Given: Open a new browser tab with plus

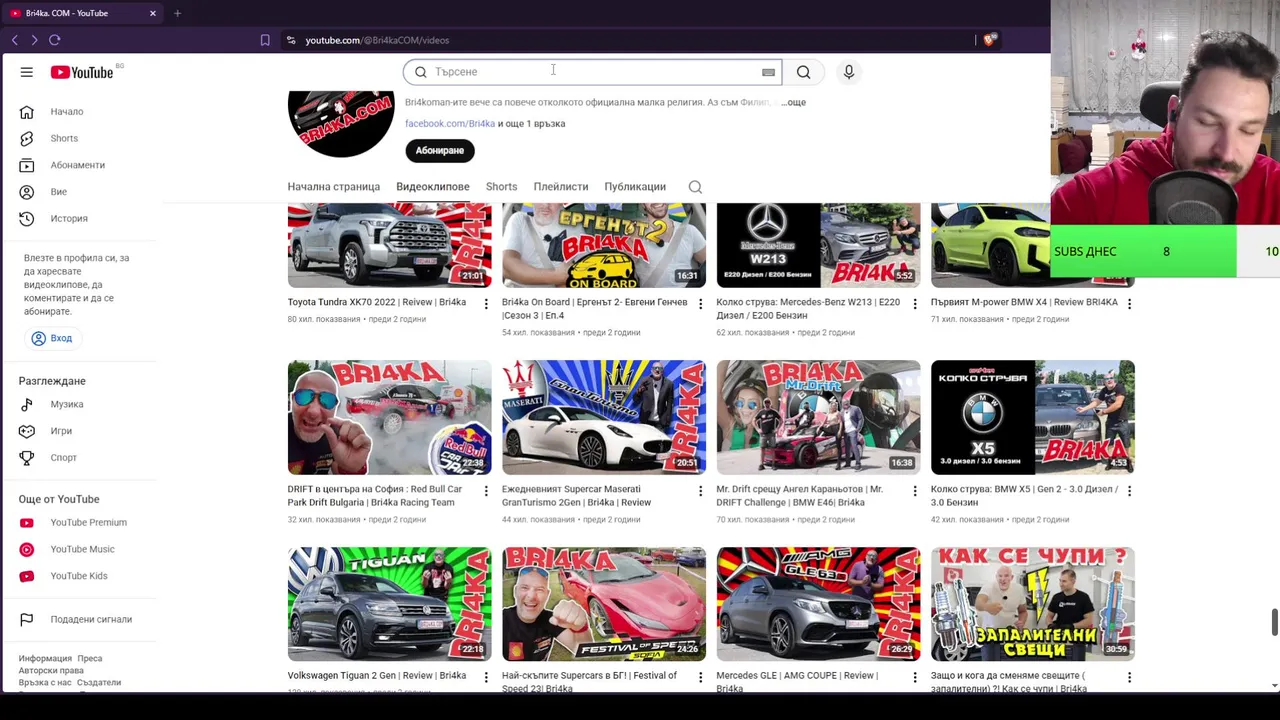Looking at the screenshot, I should tap(177, 13).
